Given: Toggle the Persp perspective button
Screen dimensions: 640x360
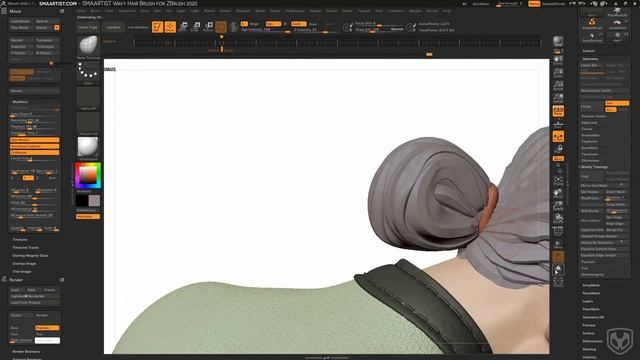Looking at the screenshot, I should pos(558,111).
